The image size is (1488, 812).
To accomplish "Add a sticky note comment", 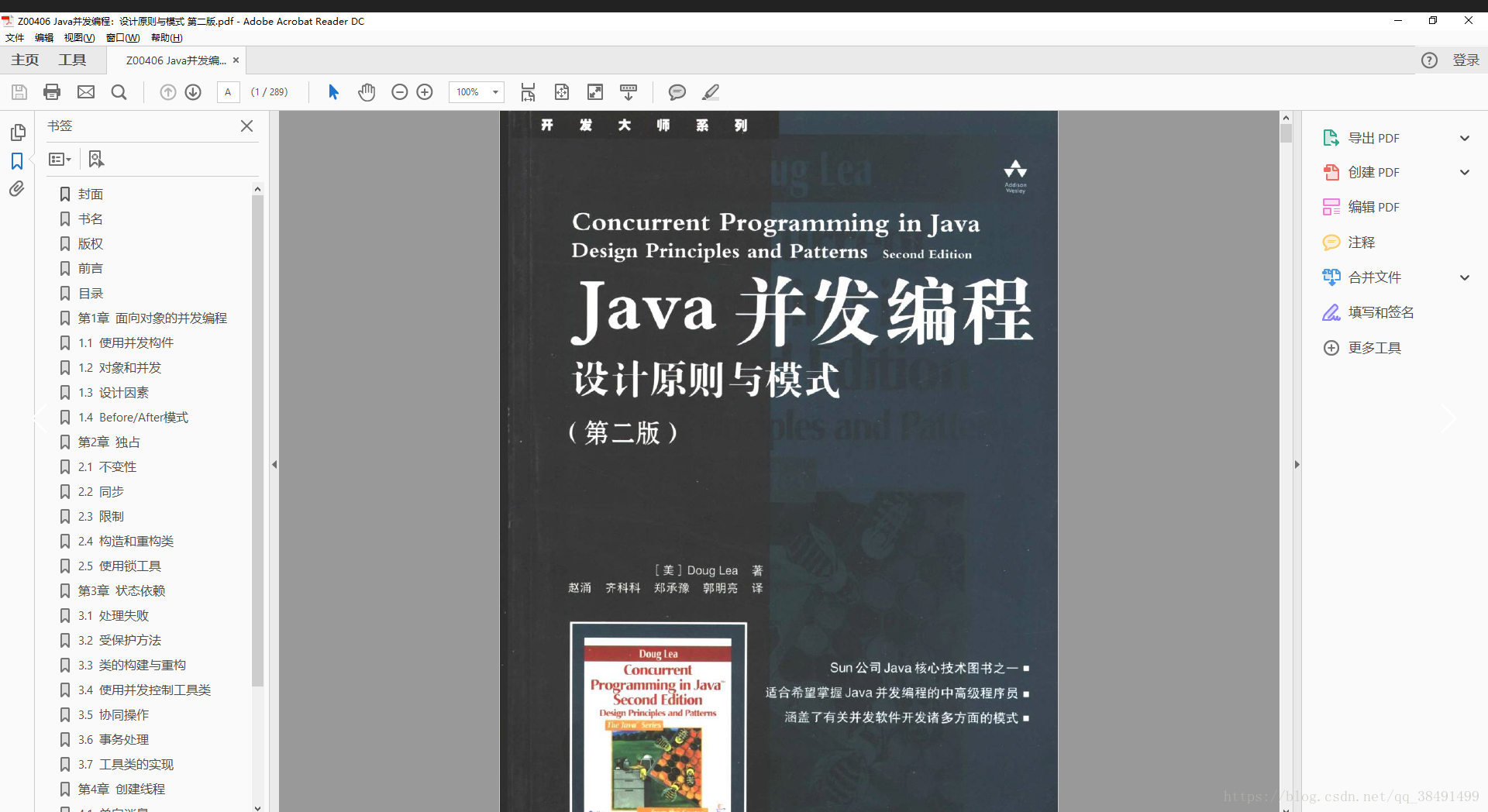I will (x=677, y=92).
